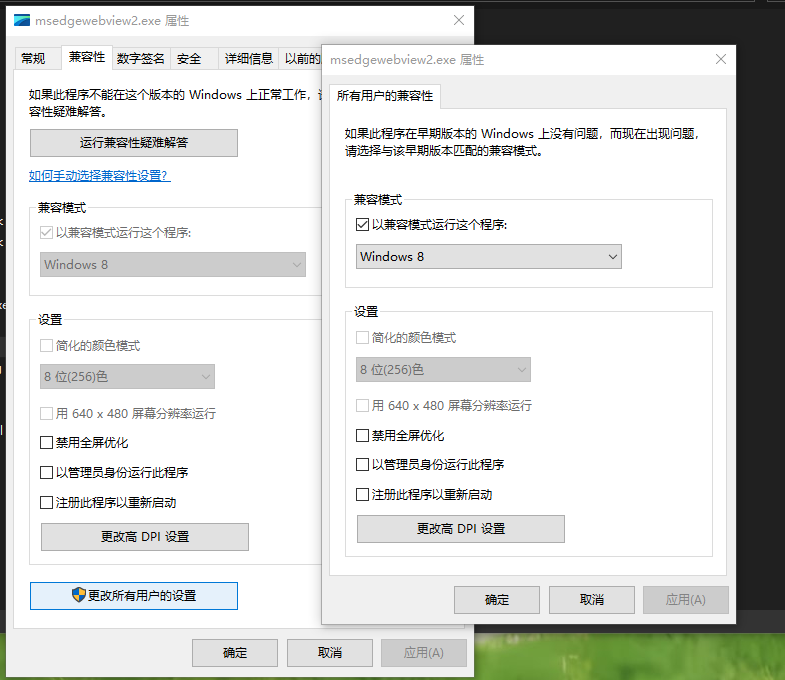Image resolution: width=785 pixels, height=680 pixels.
Task: Check 以管理员身份运行此程序 in the front dialog
Action: coord(363,465)
